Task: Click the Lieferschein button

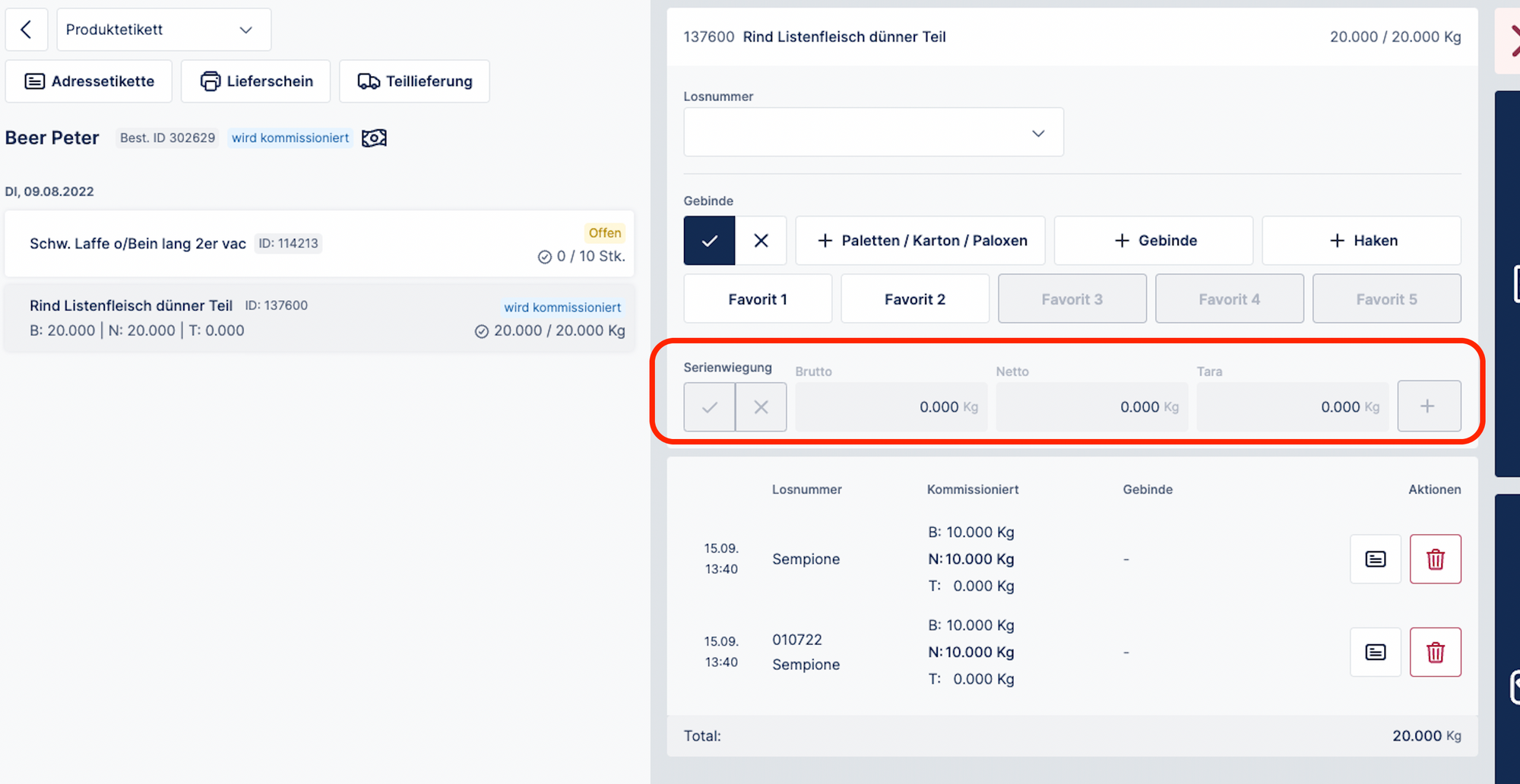Action: pyautogui.click(x=256, y=81)
